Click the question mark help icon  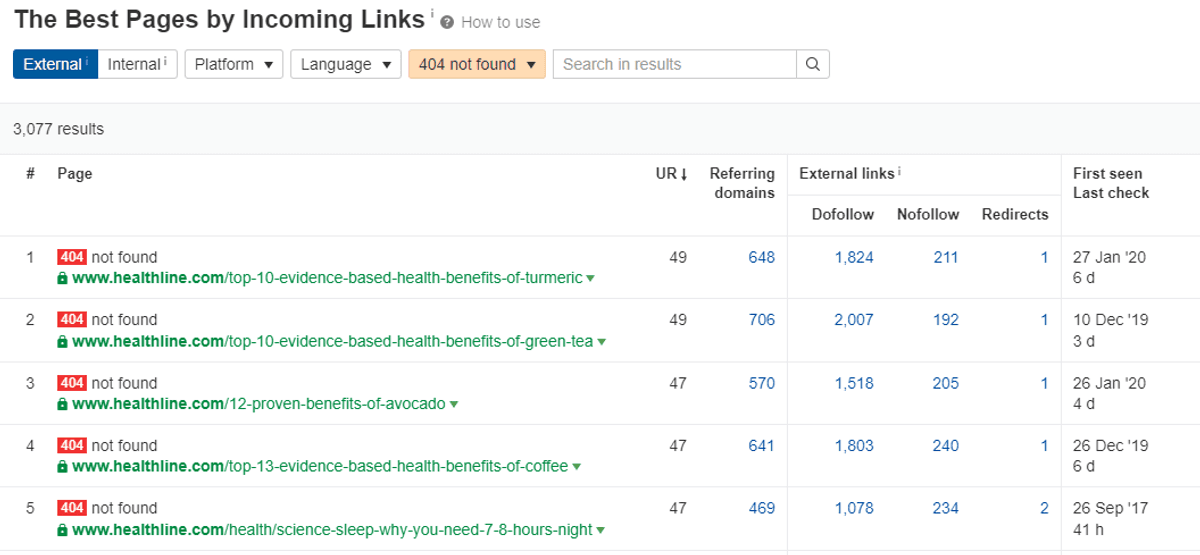(x=447, y=22)
